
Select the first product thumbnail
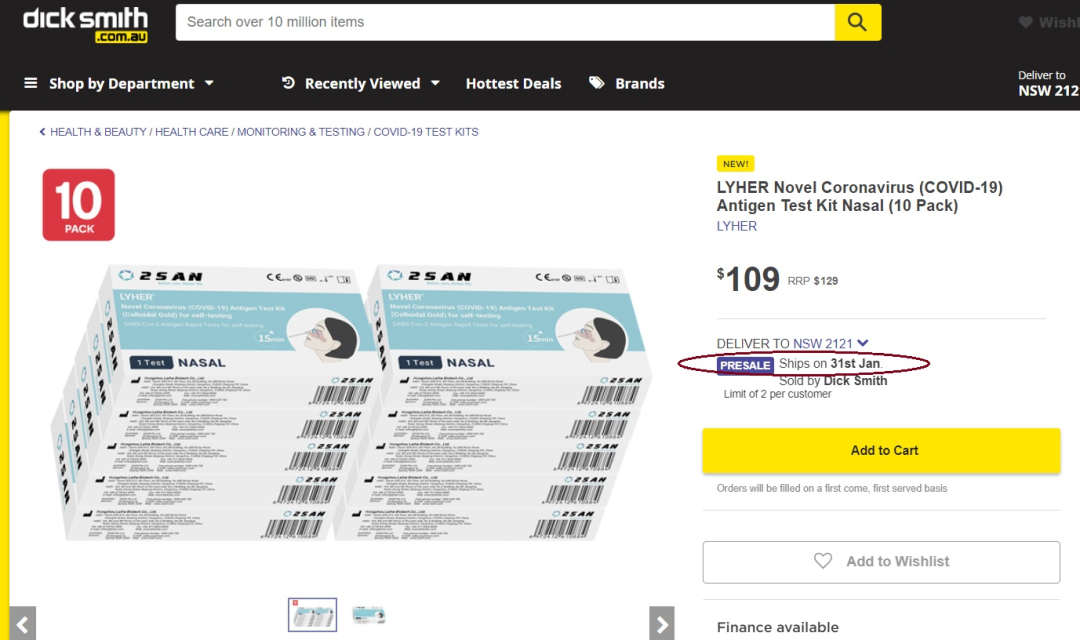point(313,615)
